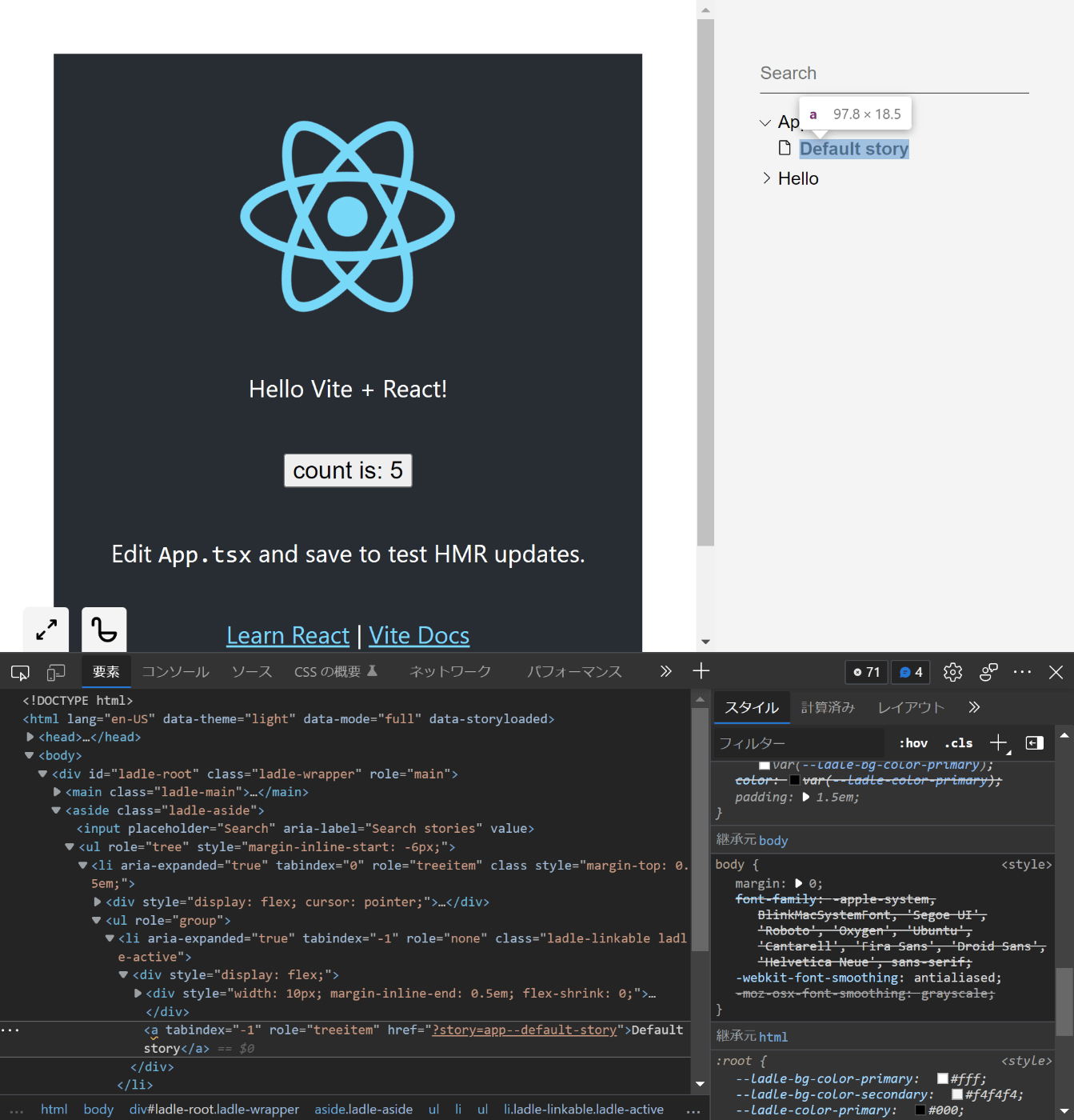Collapse the aside ladle-aside node
Viewport: 1074px width, 1120px height.
pyautogui.click(x=57, y=810)
